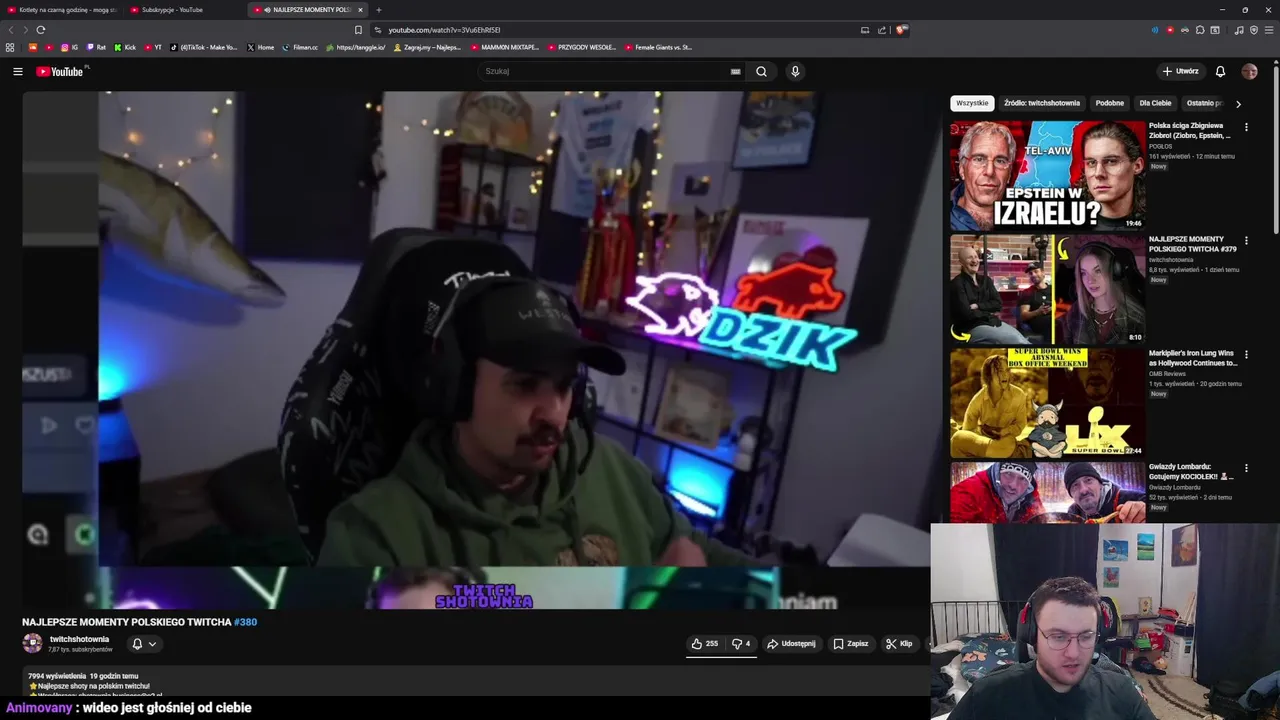The width and height of the screenshot is (1280, 720).
Task: Select the Źródło: twitchshotownia chip
Action: tap(1042, 103)
